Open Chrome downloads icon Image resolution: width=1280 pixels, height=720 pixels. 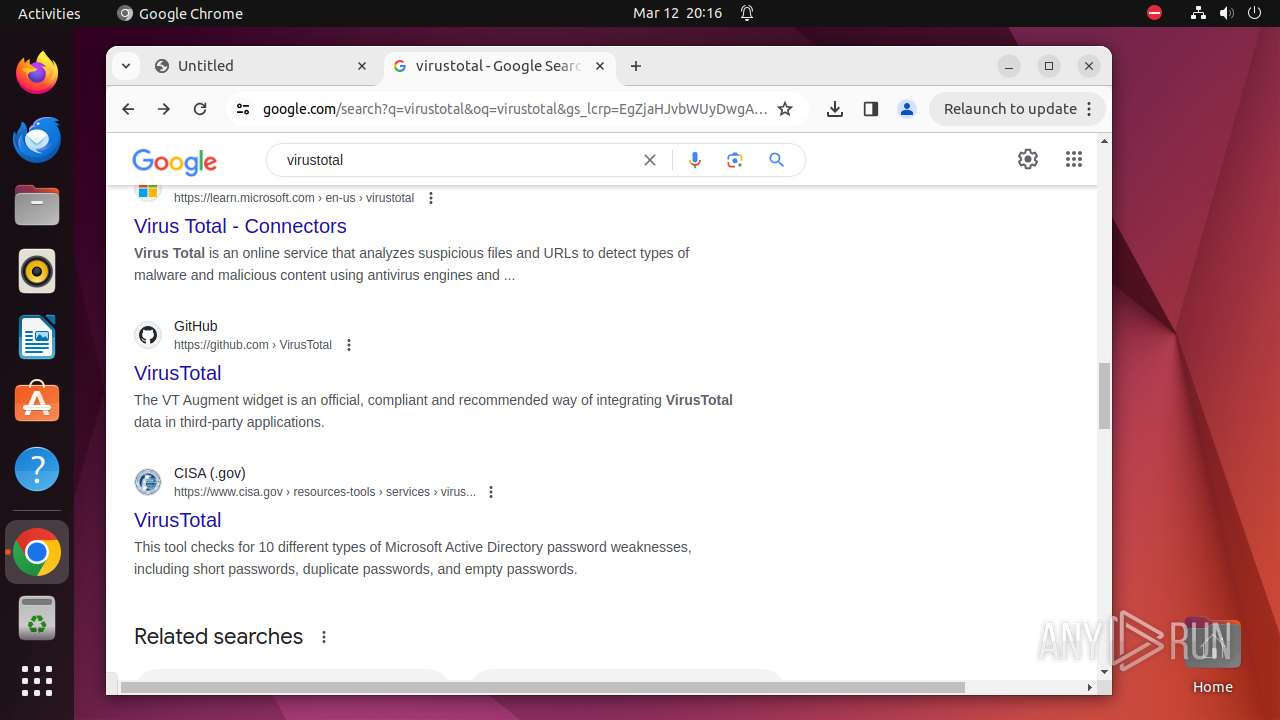pyautogui.click(x=835, y=109)
